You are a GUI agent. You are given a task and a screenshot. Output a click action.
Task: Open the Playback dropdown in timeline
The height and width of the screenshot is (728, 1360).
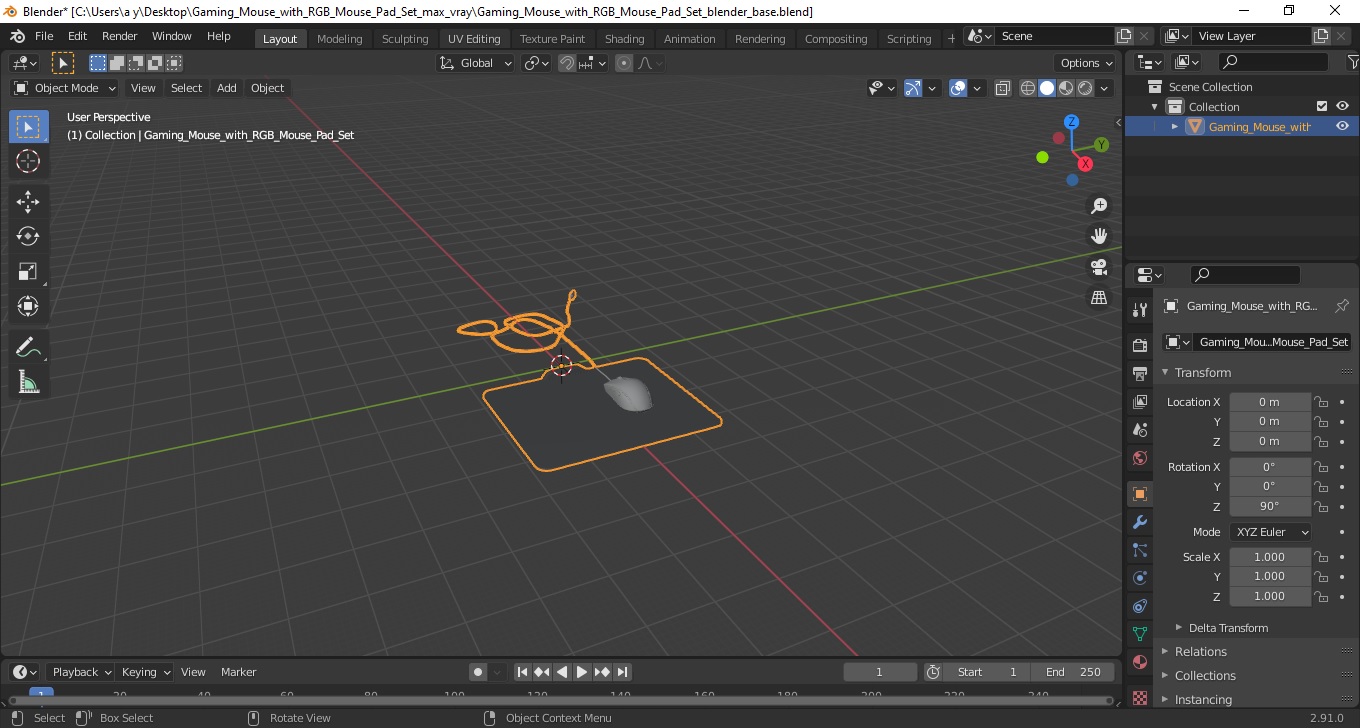click(81, 672)
